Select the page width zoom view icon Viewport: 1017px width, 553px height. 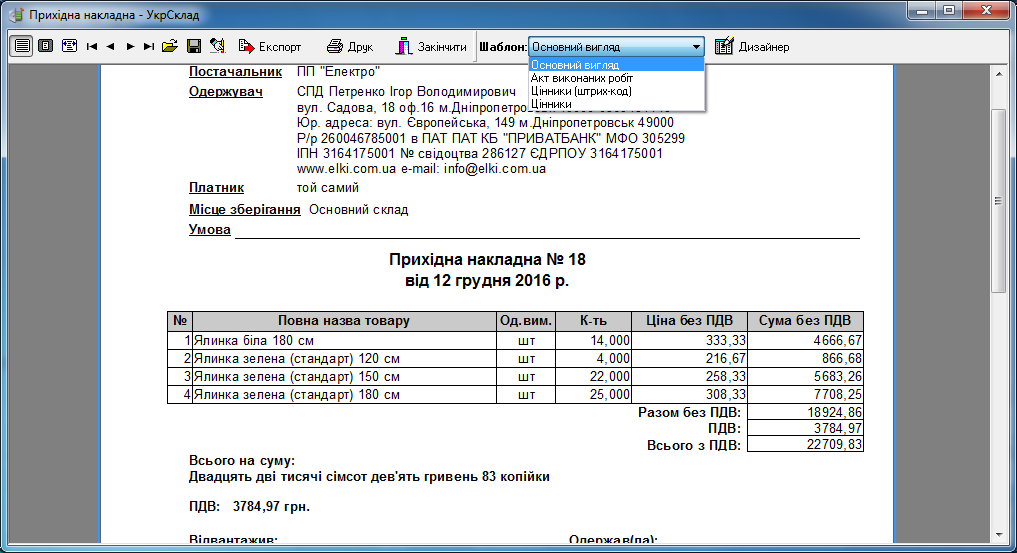click(21, 46)
